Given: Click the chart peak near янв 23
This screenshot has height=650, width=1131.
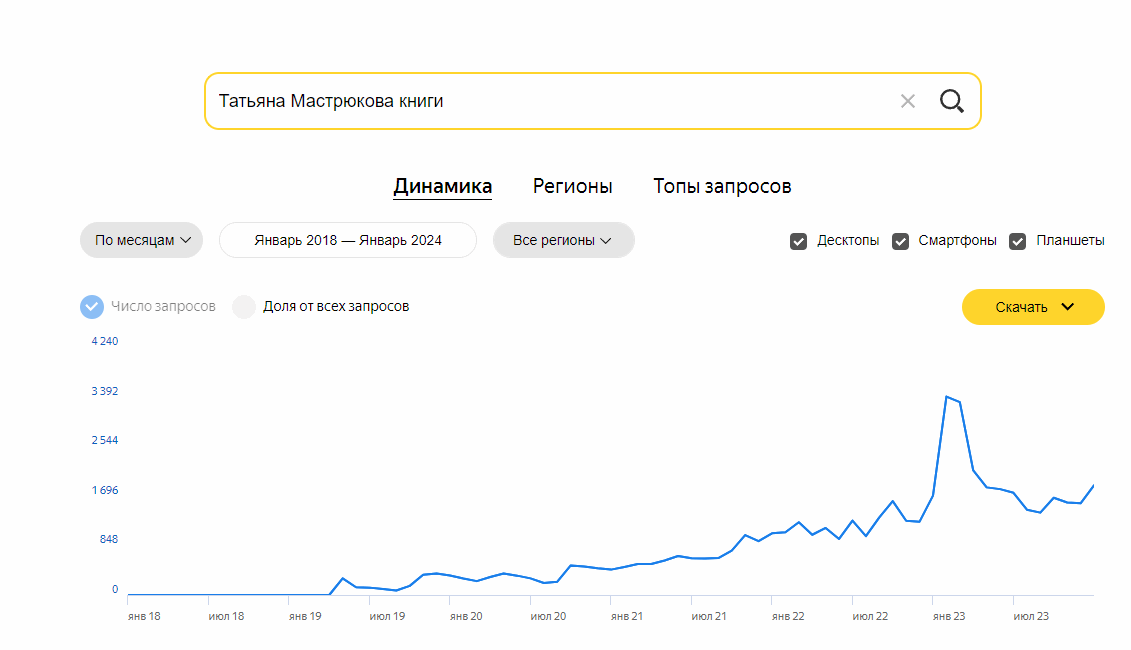Looking at the screenshot, I should pyautogui.click(x=946, y=397).
